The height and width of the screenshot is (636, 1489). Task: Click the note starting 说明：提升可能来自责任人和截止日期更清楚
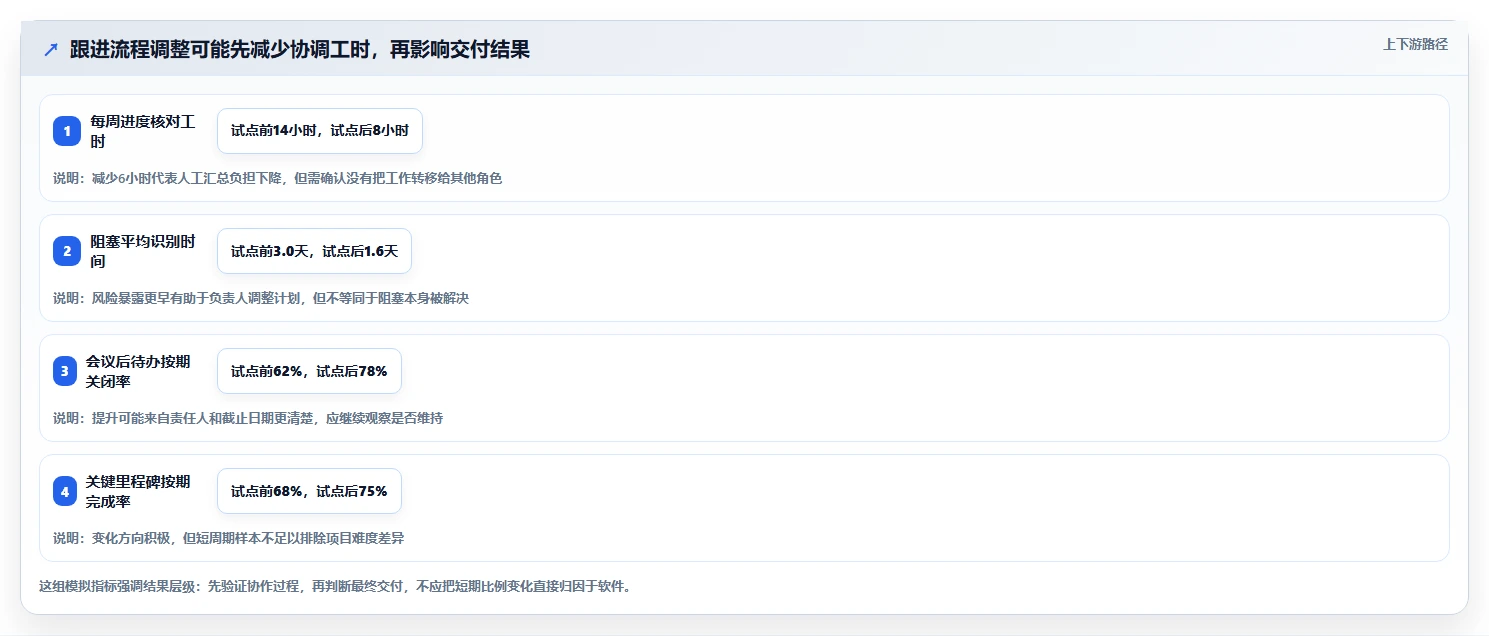248,418
